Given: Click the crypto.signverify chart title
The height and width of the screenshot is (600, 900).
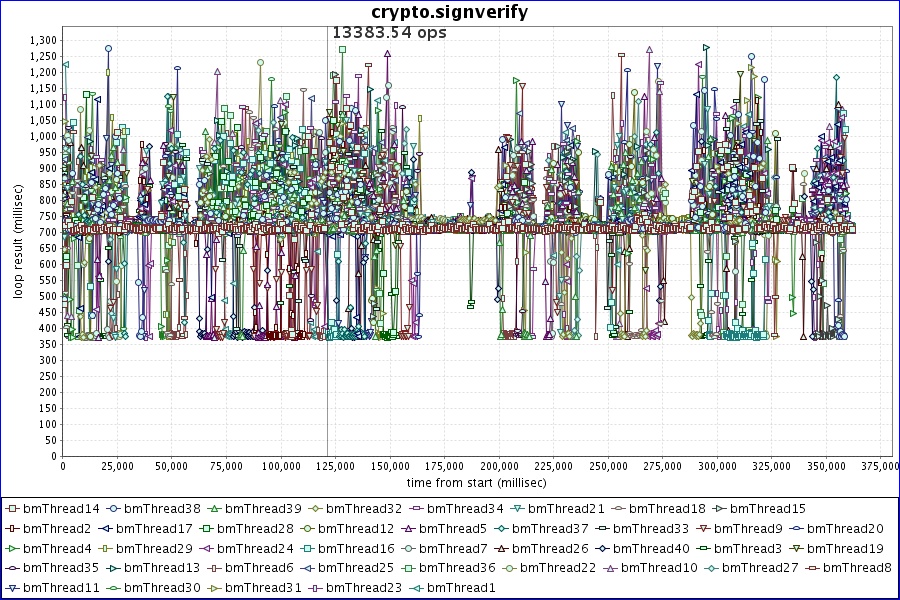Looking at the screenshot, I should click(449, 12).
